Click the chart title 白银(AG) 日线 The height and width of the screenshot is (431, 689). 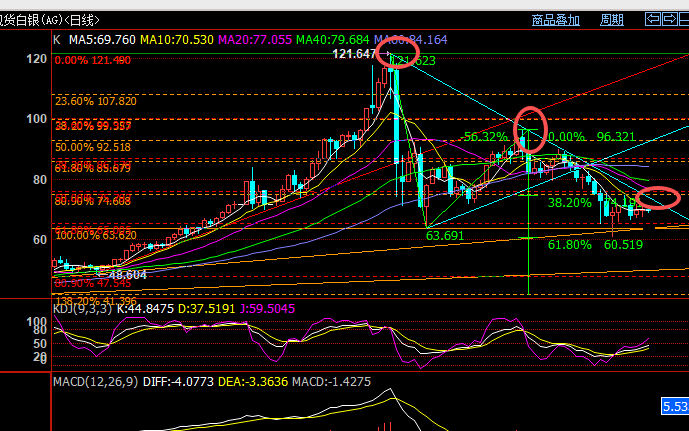55,19
